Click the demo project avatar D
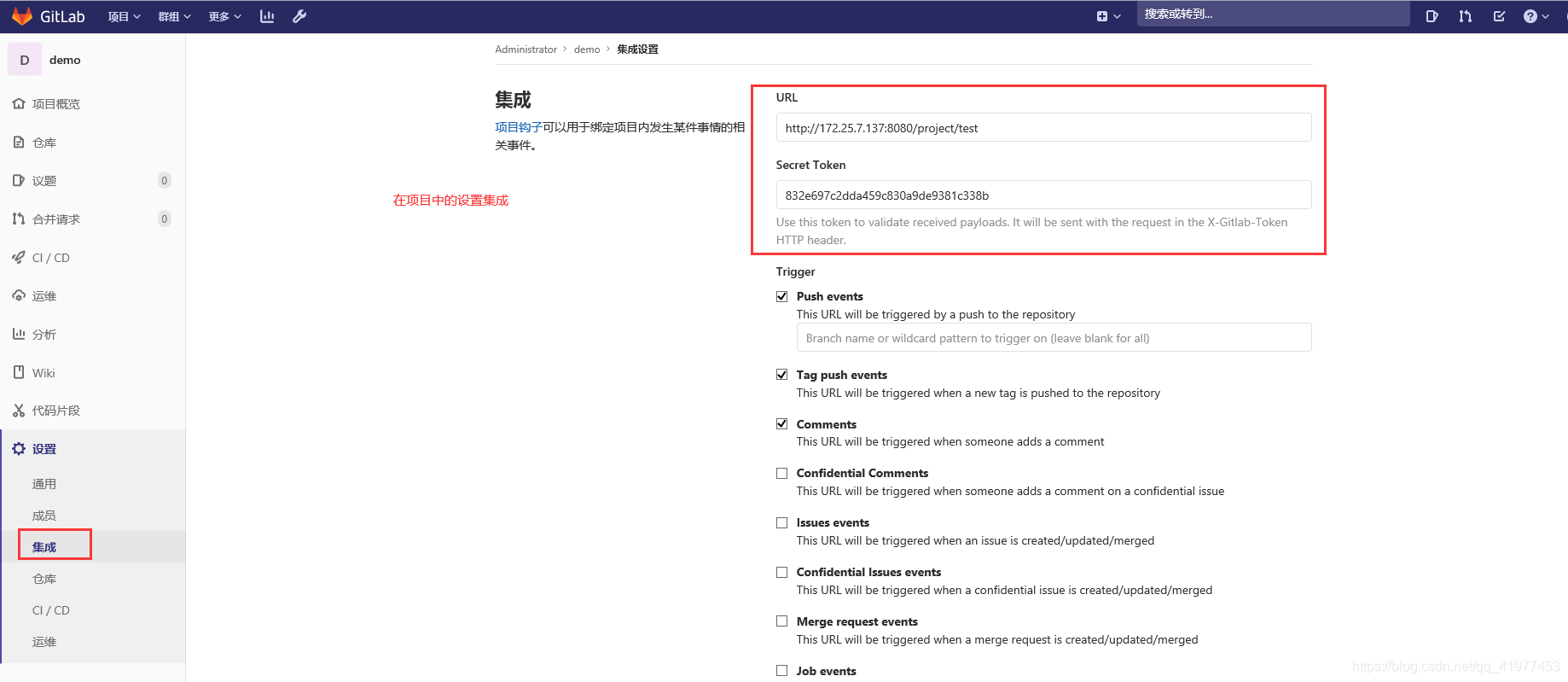Screen dimensions: 1568x682 coord(25,60)
